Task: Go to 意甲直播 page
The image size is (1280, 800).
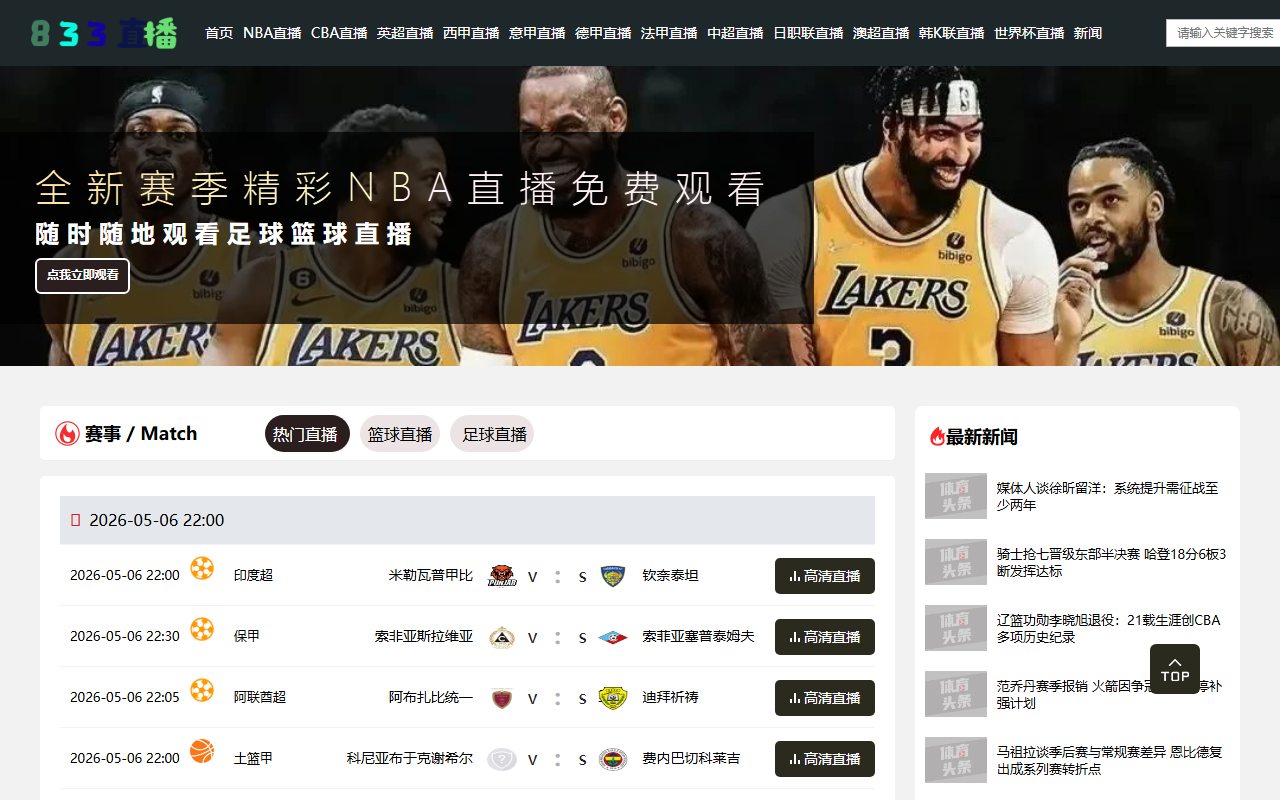Action: click(537, 33)
